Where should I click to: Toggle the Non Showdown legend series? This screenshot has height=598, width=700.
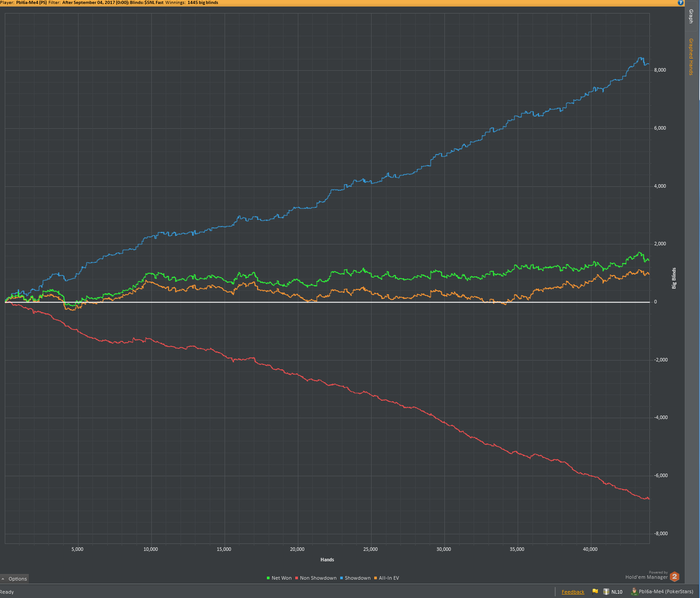coord(316,578)
